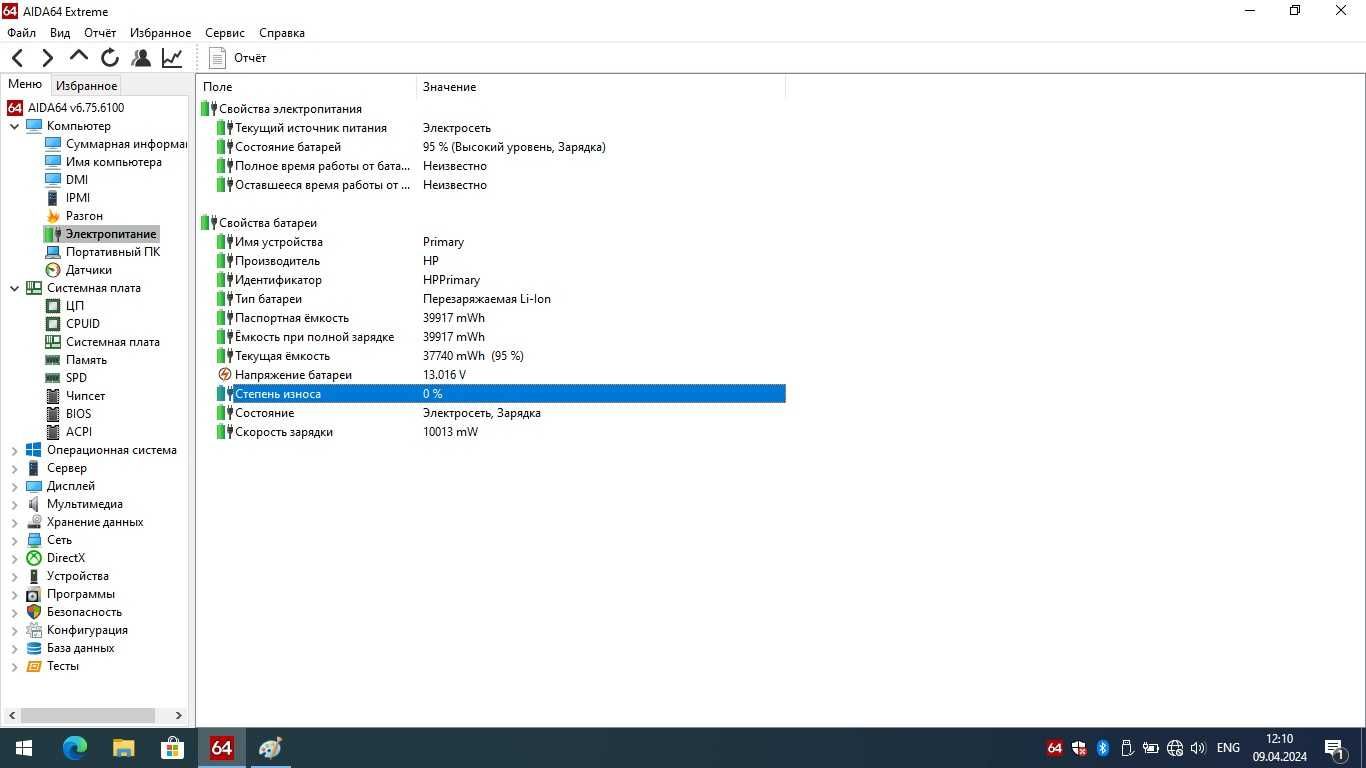Expand the Устройства branch
Image resolution: width=1366 pixels, height=768 pixels.
14,576
